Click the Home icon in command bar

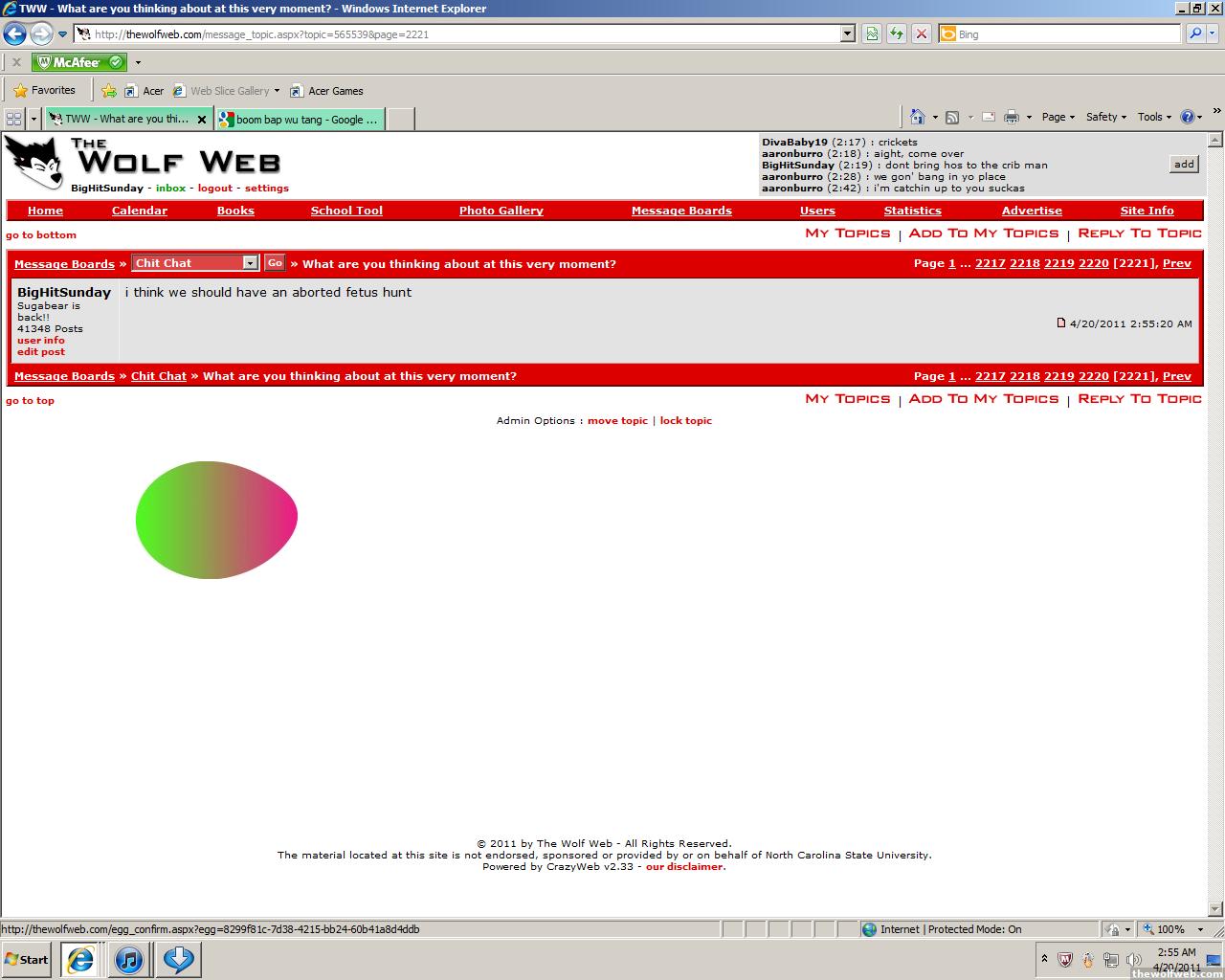click(917, 117)
